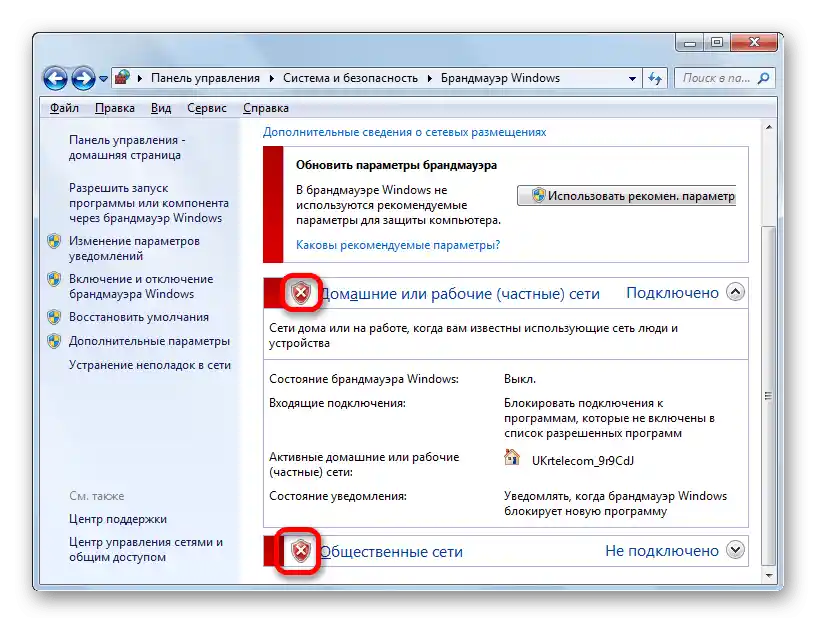Image resolution: width=817 pixels, height=624 pixels.
Task: Click the red shield icon of Домашние или рабочие сети
Action: (301, 293)
